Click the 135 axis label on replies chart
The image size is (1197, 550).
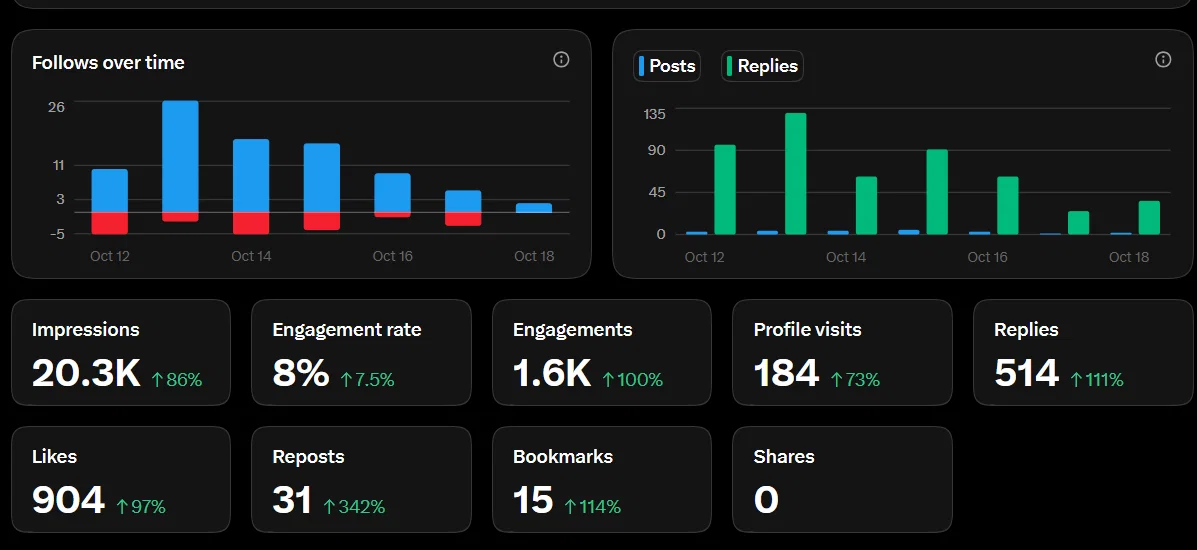point(655,114)
